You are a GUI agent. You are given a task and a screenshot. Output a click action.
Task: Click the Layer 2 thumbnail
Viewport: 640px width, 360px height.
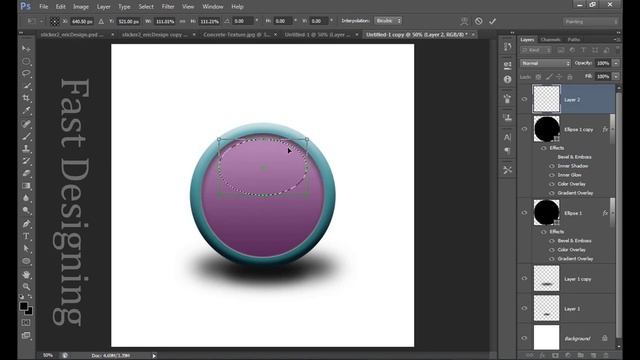[546, 99]
